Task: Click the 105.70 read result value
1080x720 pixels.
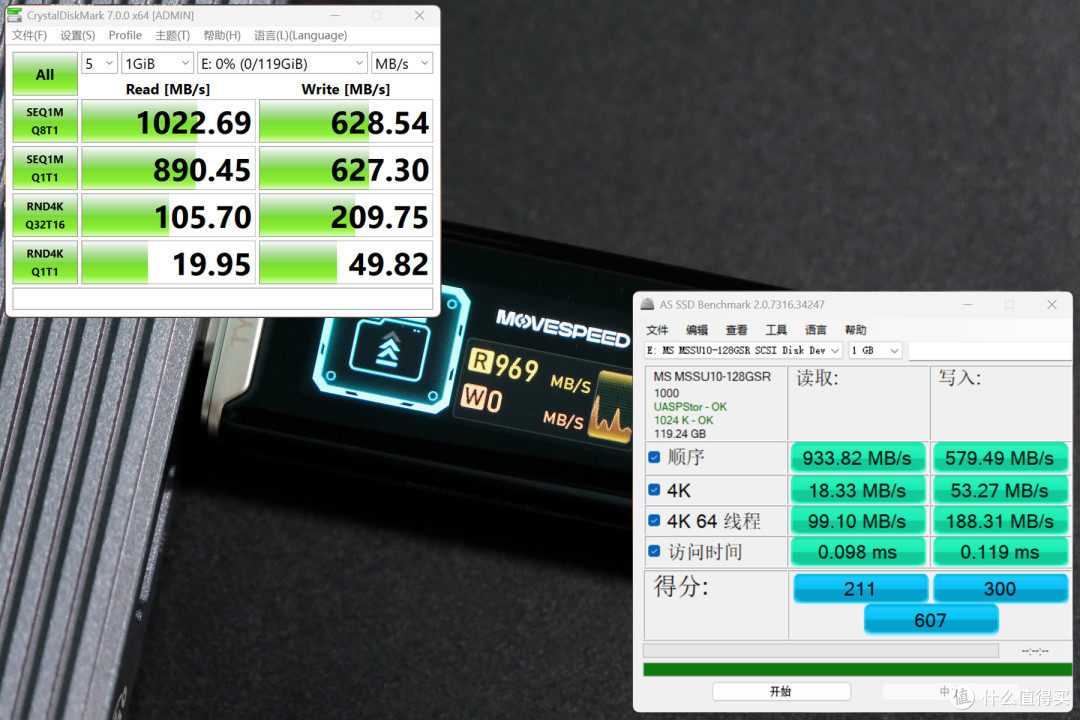Action: [168, 216]
